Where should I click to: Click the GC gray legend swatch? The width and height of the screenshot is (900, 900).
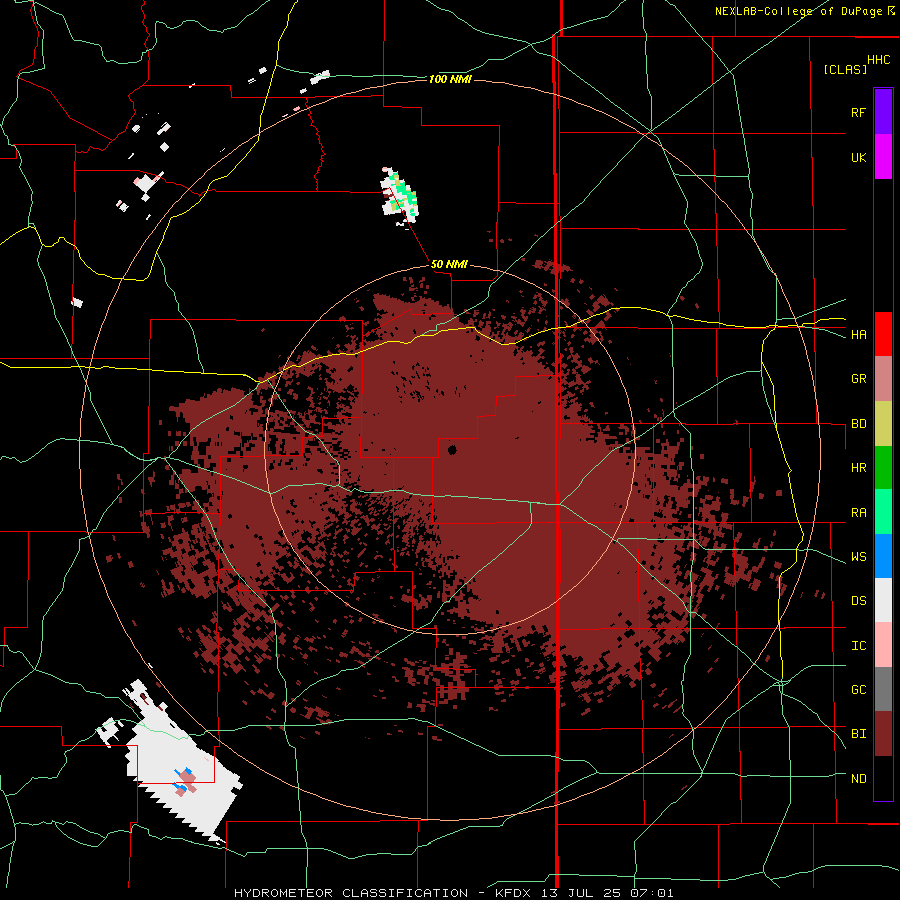[883, 689]
